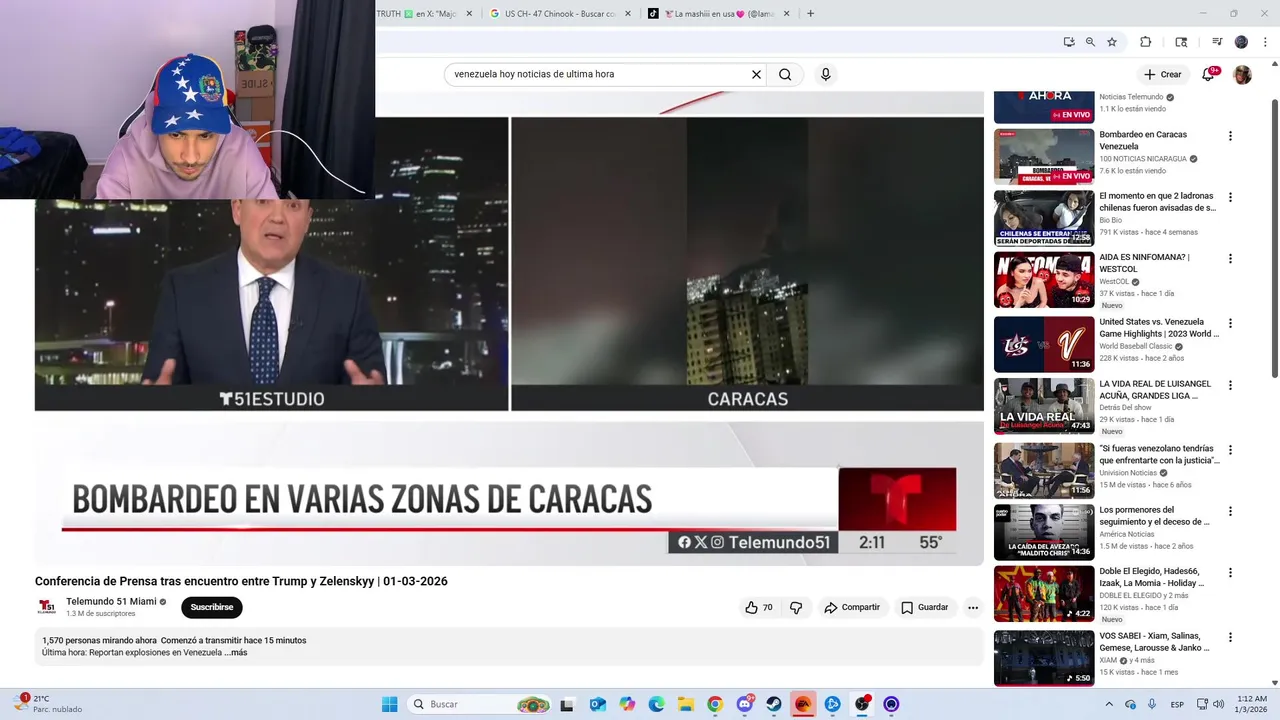The height and width of the screenshot is (720, 1280).
Task: Start voice search with the microphone icon
Action: tap(825, 74)
